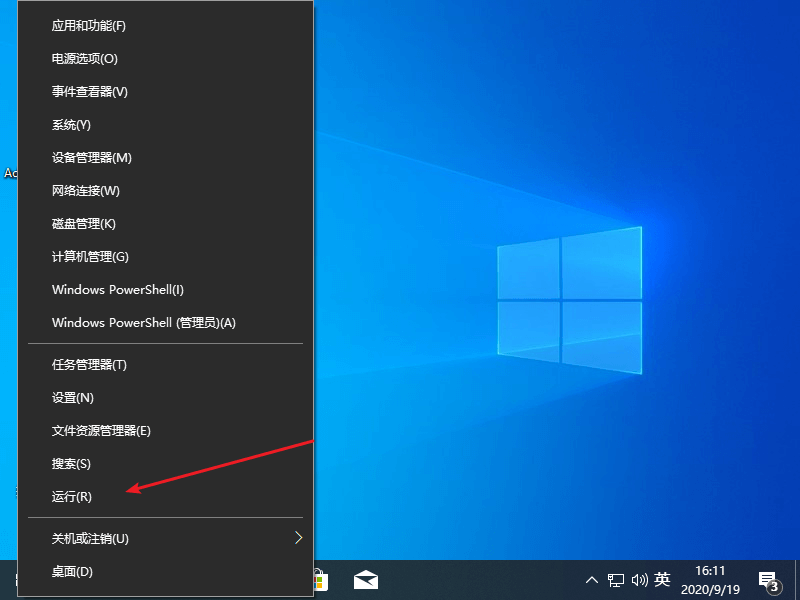Switch the 英 input method indicator
This screenshot has width=800, height=600.
click(x=662, y=580)
